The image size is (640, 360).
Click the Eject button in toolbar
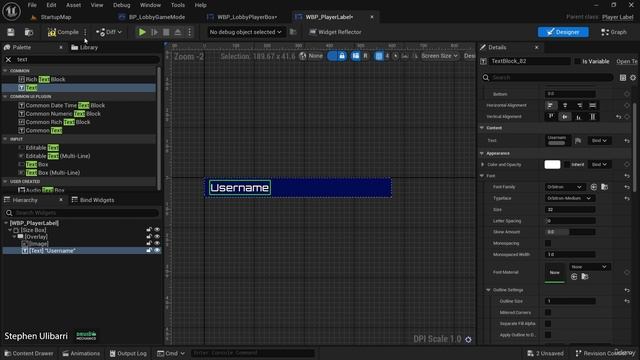click(178, 32)
